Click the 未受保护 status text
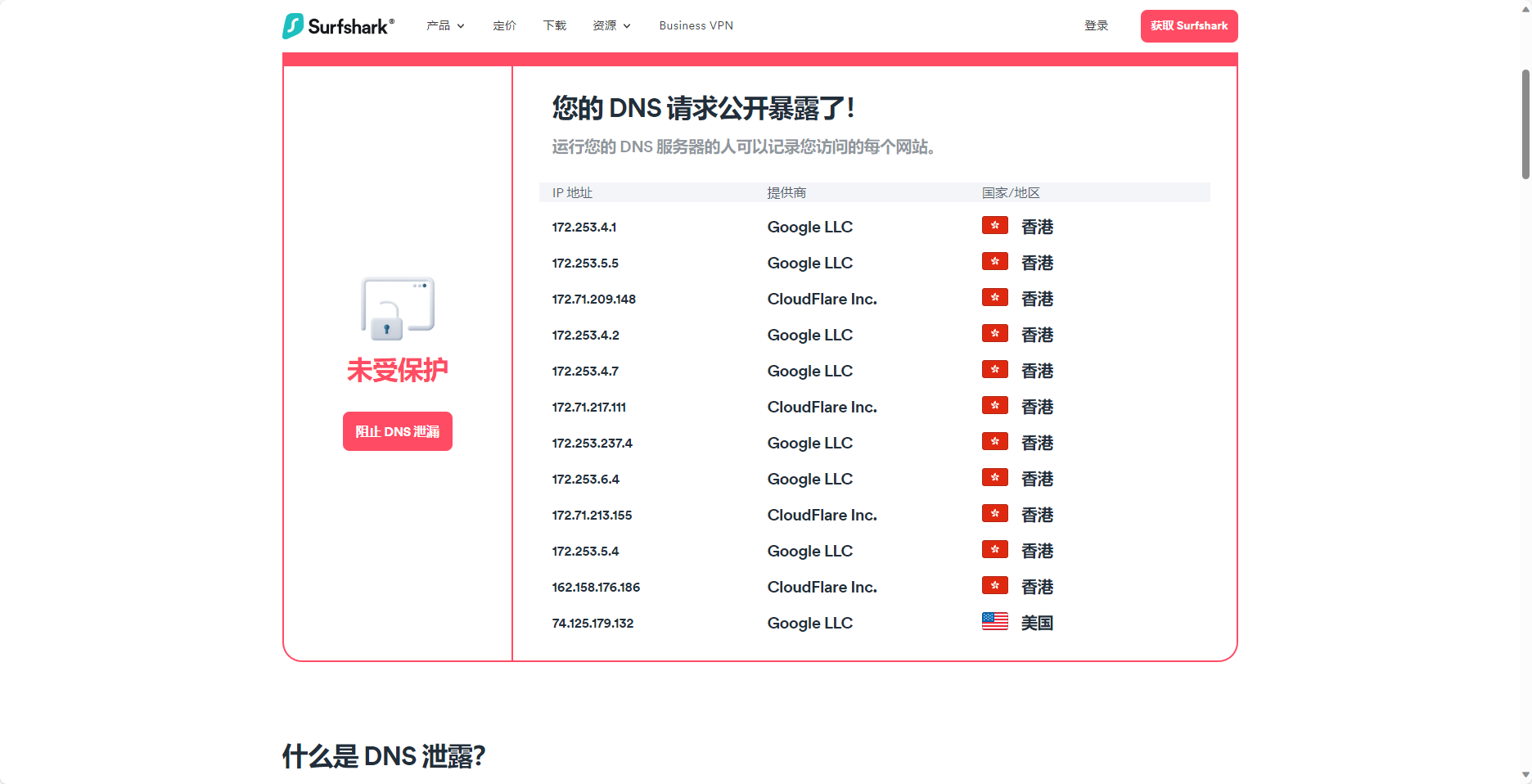This screenshot has height=784, width=1532. 398,371
